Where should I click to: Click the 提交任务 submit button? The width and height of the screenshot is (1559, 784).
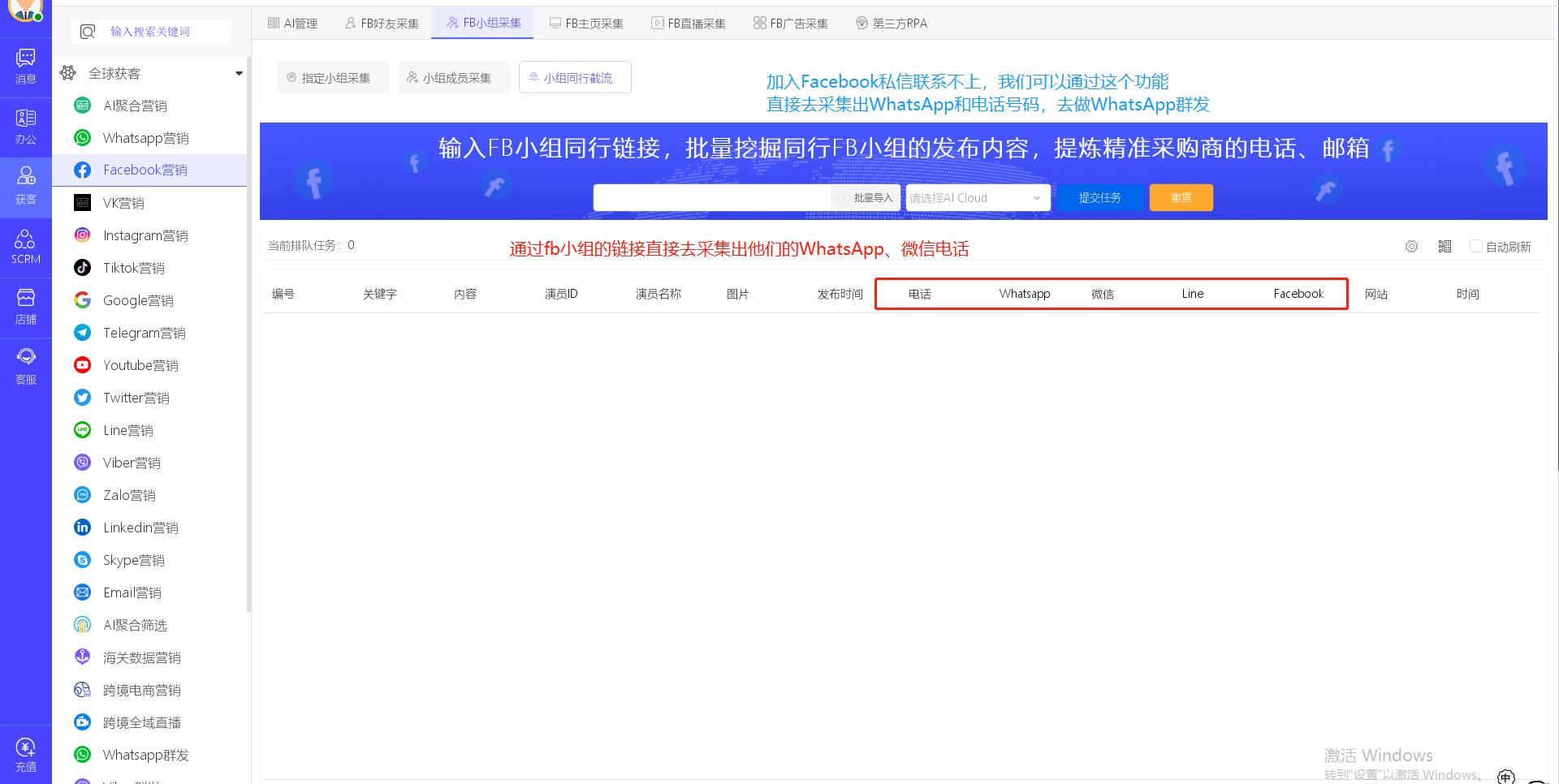[1099, 197]
